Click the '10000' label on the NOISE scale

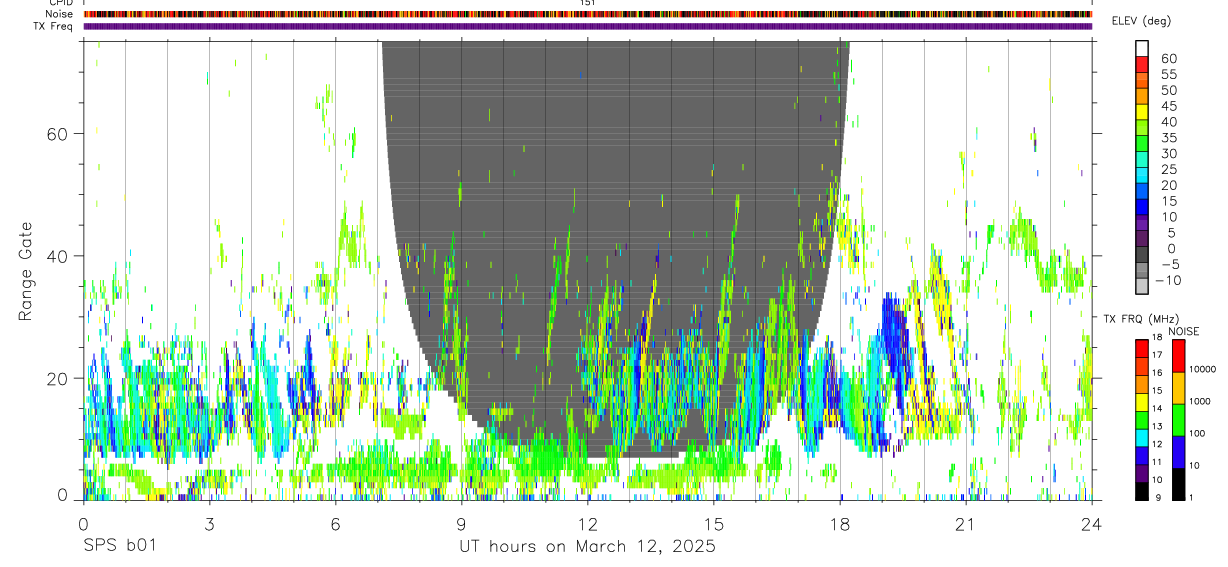[x=1201, y=370]
